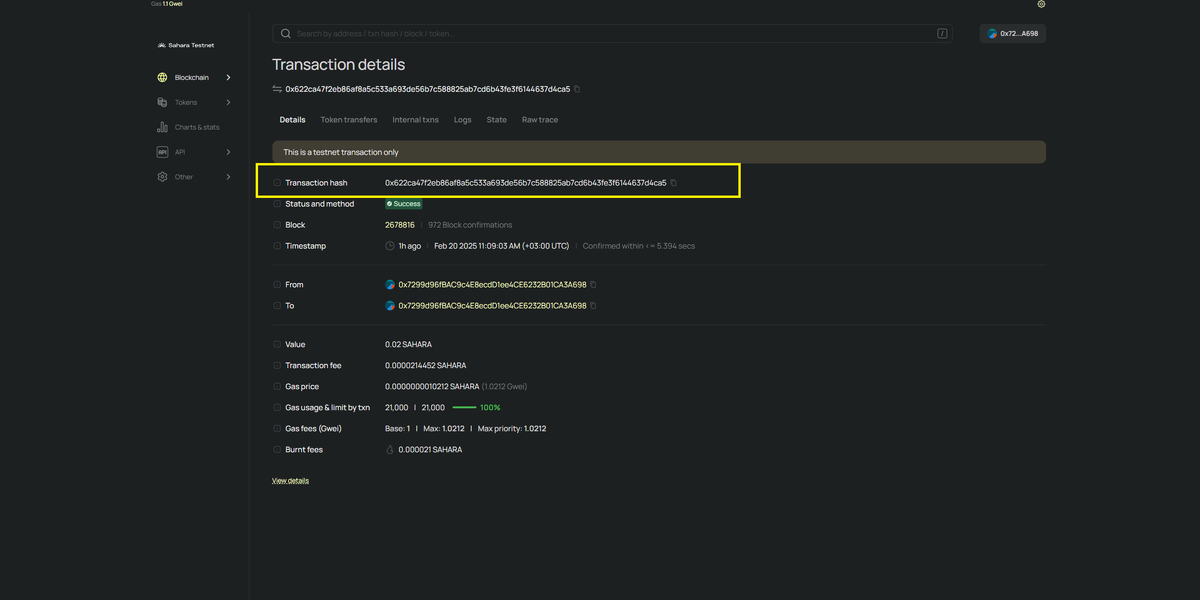Click the info hint icon beside Gas fees (Gwei)

pos(277,429)
